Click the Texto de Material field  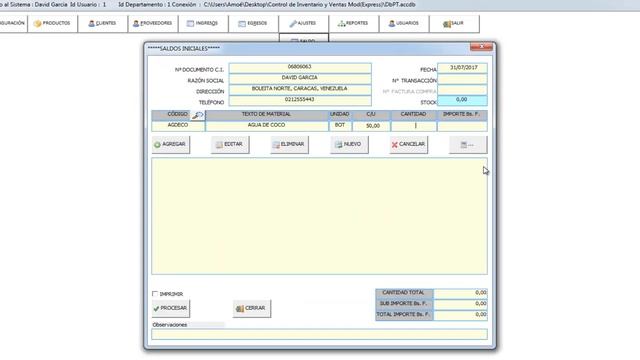pyautogui.click(x=267, y=126)
